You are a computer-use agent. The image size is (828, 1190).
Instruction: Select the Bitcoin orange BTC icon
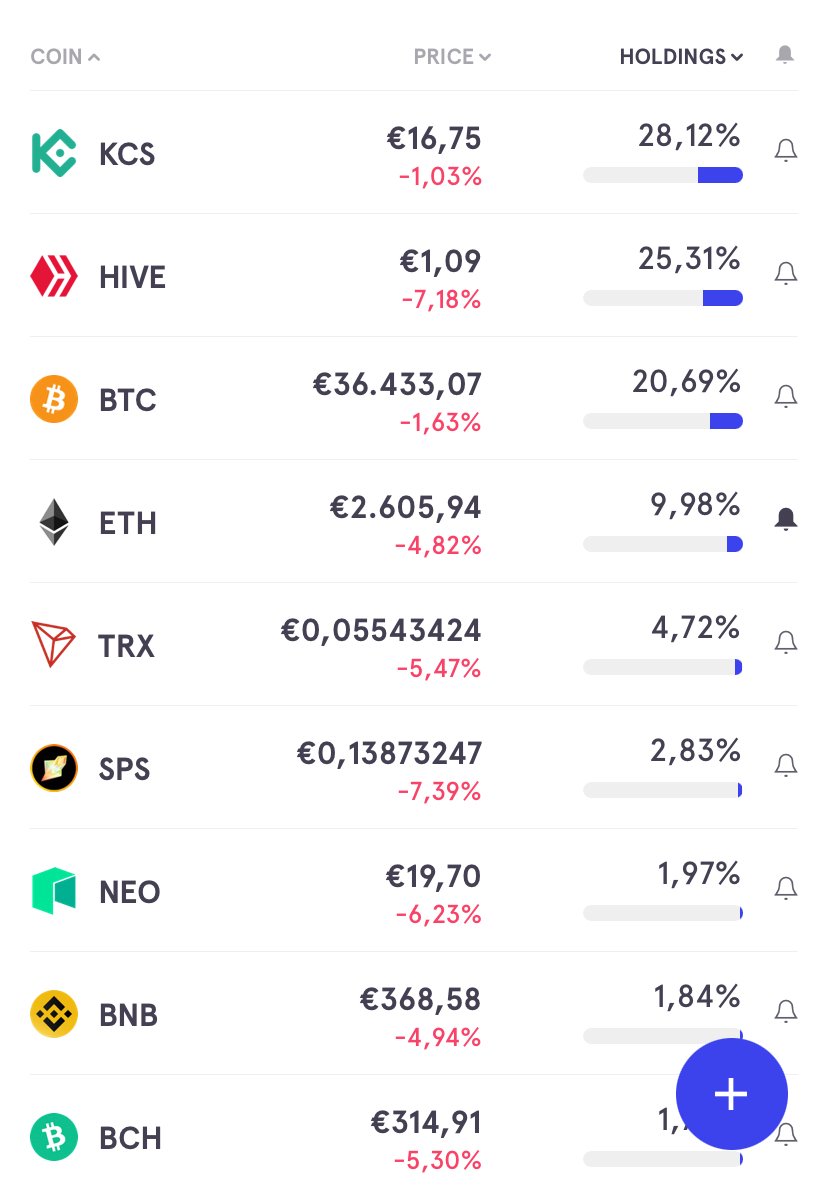click(x=54, y=399)
